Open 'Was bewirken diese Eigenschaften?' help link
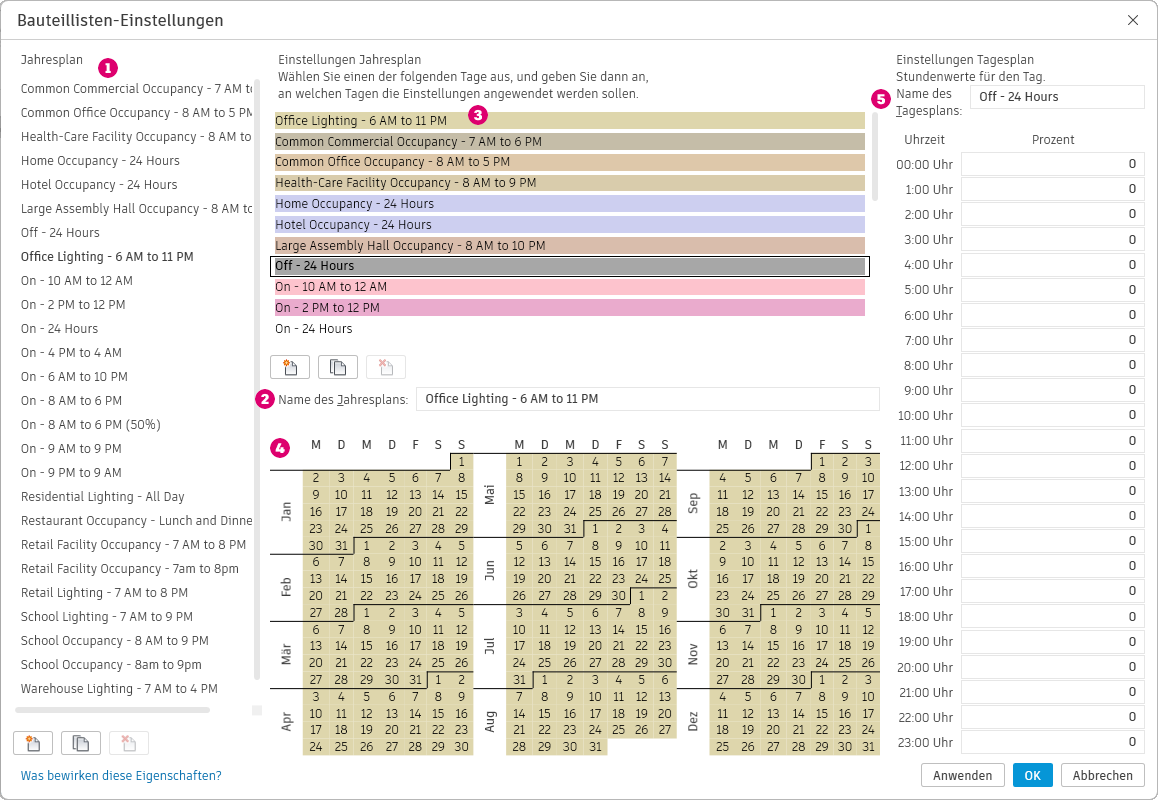The height and width of the screenshot is (800, 1158). click(x=121, y=776)
